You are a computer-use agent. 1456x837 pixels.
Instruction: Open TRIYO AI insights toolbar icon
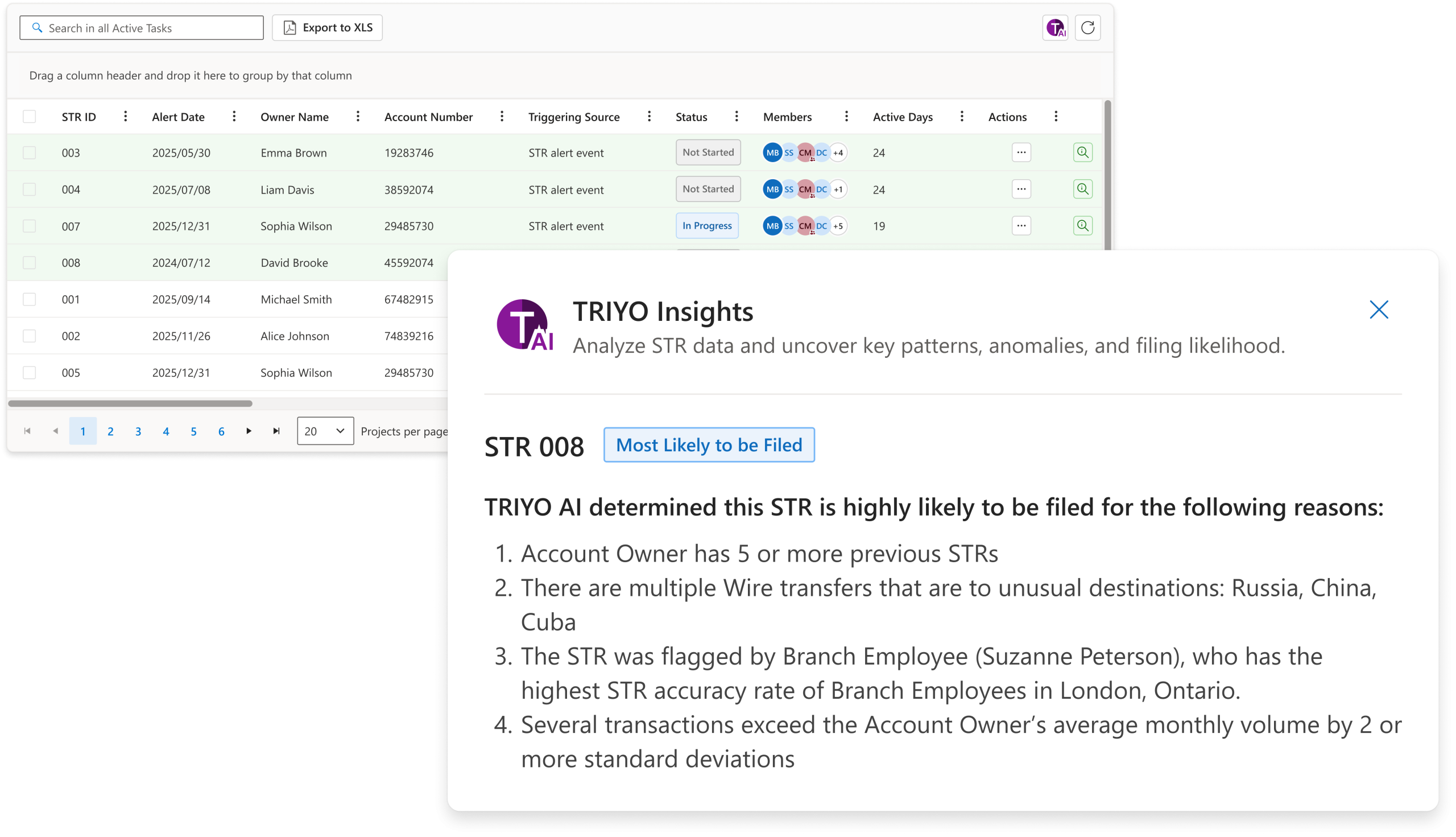click(x=1055, y=27)
